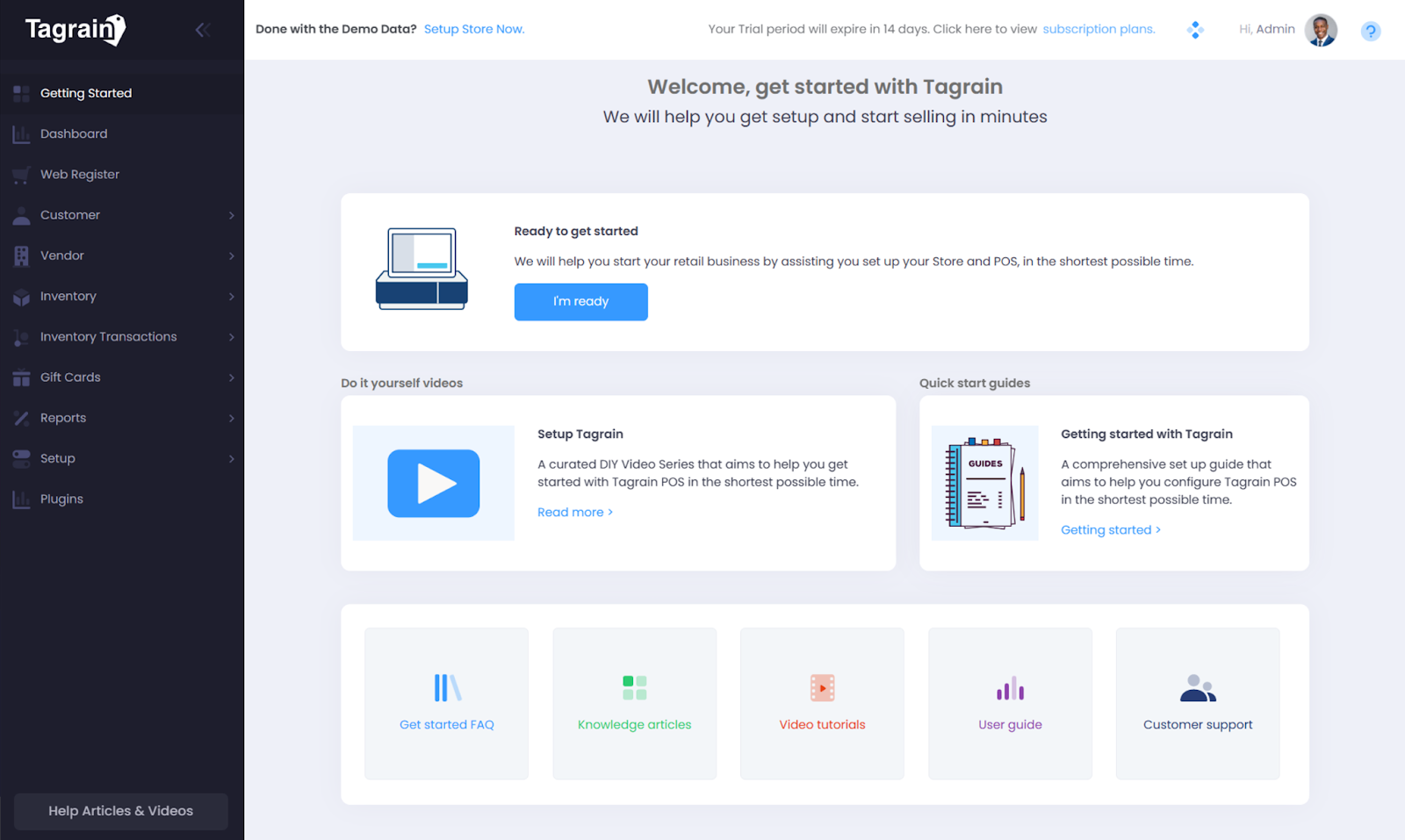Follow the Setup Store Now link
Image resolution: width=1405 pixels, height=840 pixels.
pos(474,29)
